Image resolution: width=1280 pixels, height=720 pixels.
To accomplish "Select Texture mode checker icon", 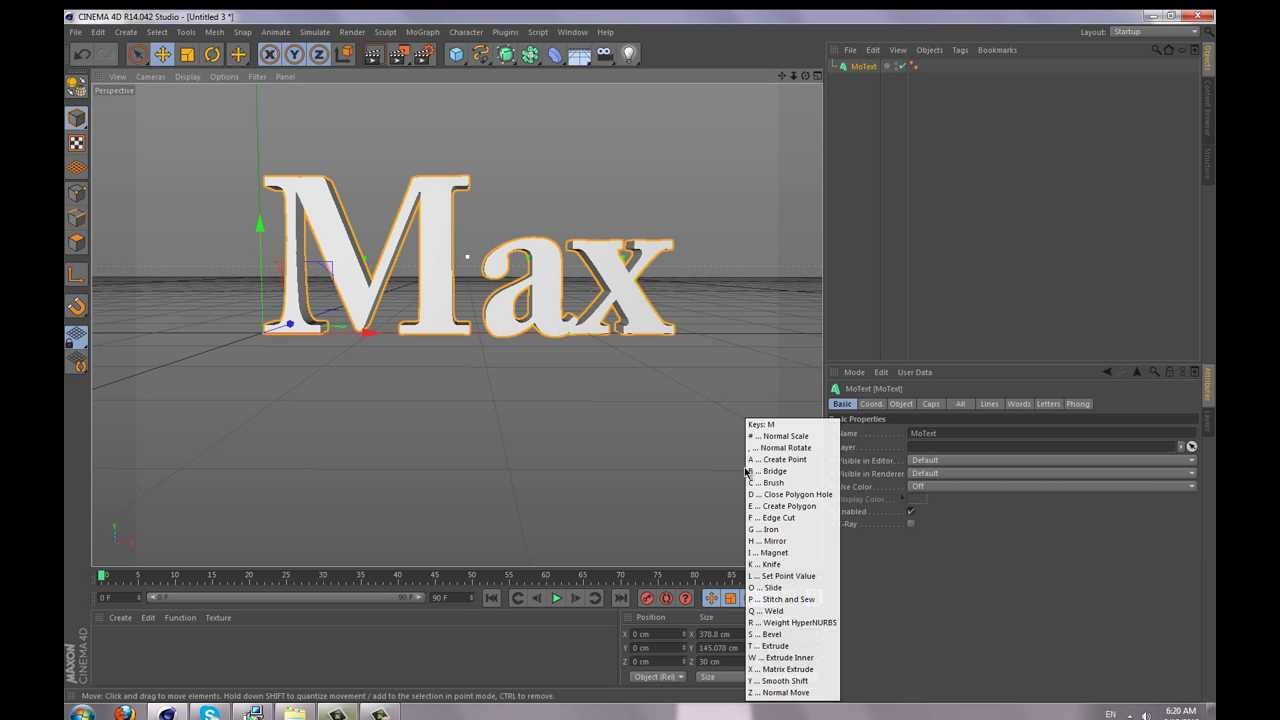I will (x=77, y=143).
